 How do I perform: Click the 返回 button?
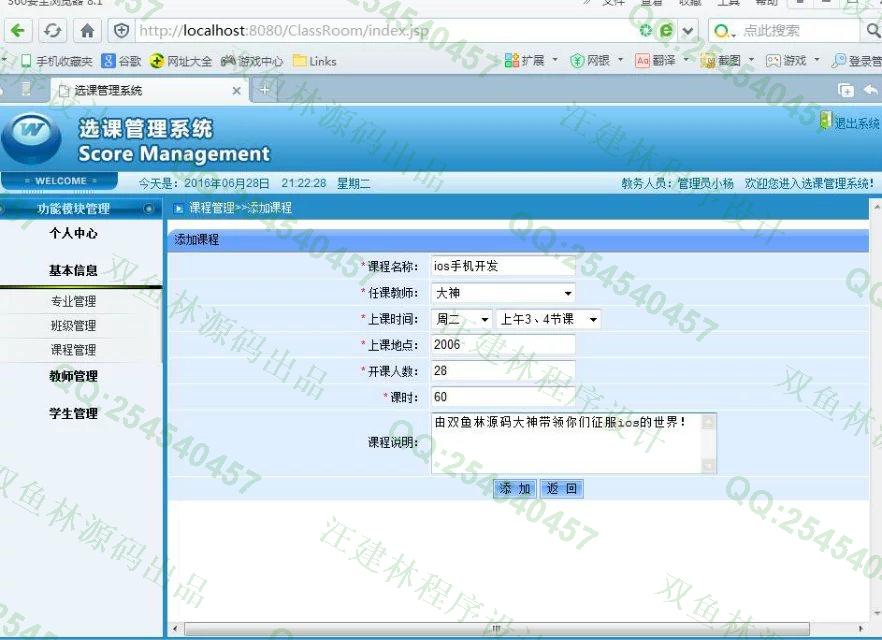pyautogui.click(x=562, y=489)
